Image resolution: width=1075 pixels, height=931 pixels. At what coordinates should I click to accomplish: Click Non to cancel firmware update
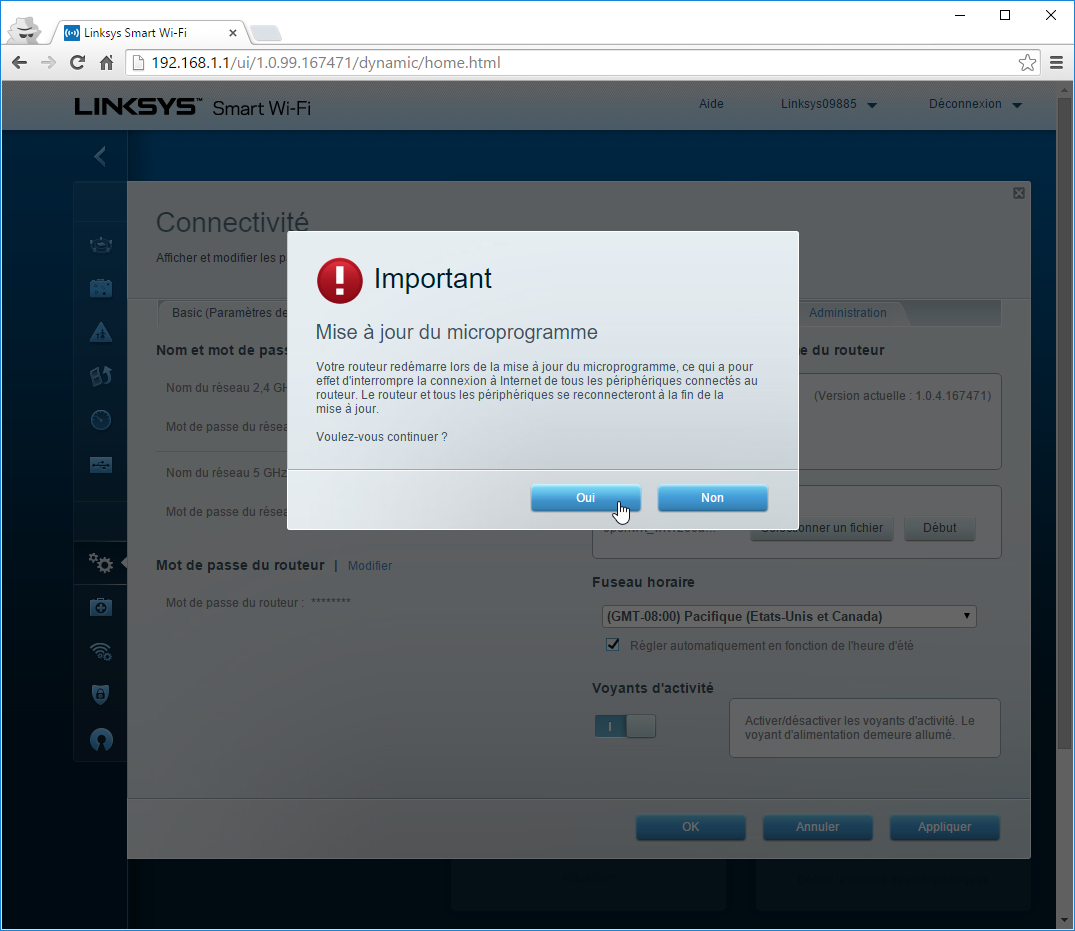[x=712, y=498]
